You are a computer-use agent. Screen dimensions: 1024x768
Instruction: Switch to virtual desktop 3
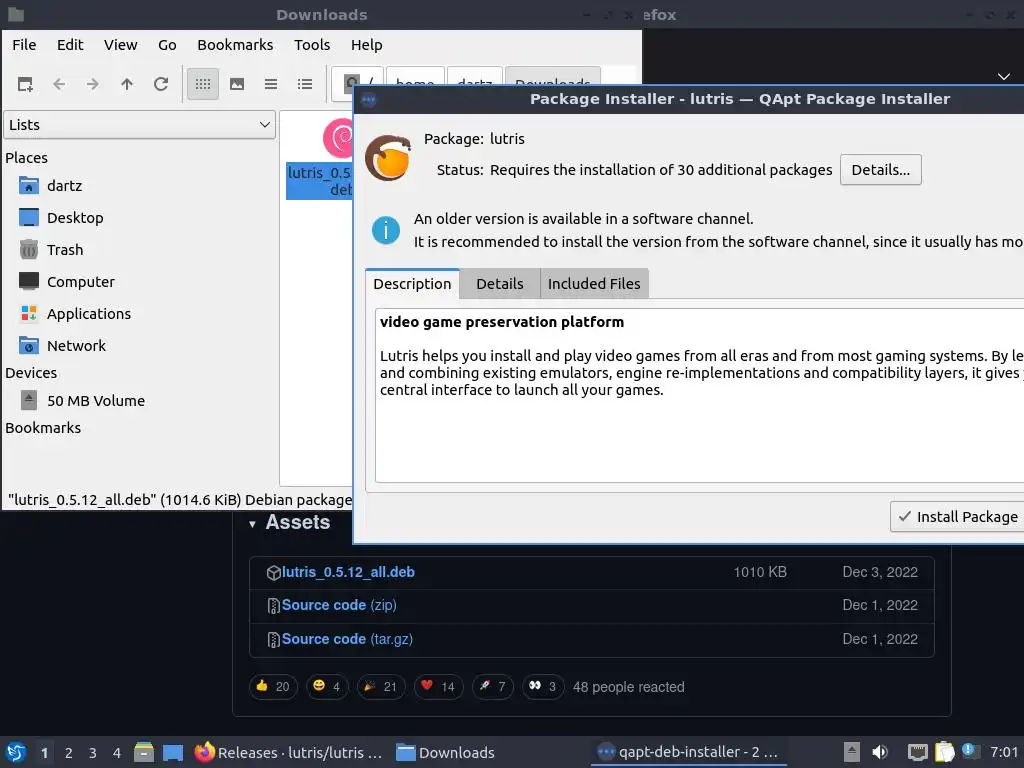(x=93, y=753)
